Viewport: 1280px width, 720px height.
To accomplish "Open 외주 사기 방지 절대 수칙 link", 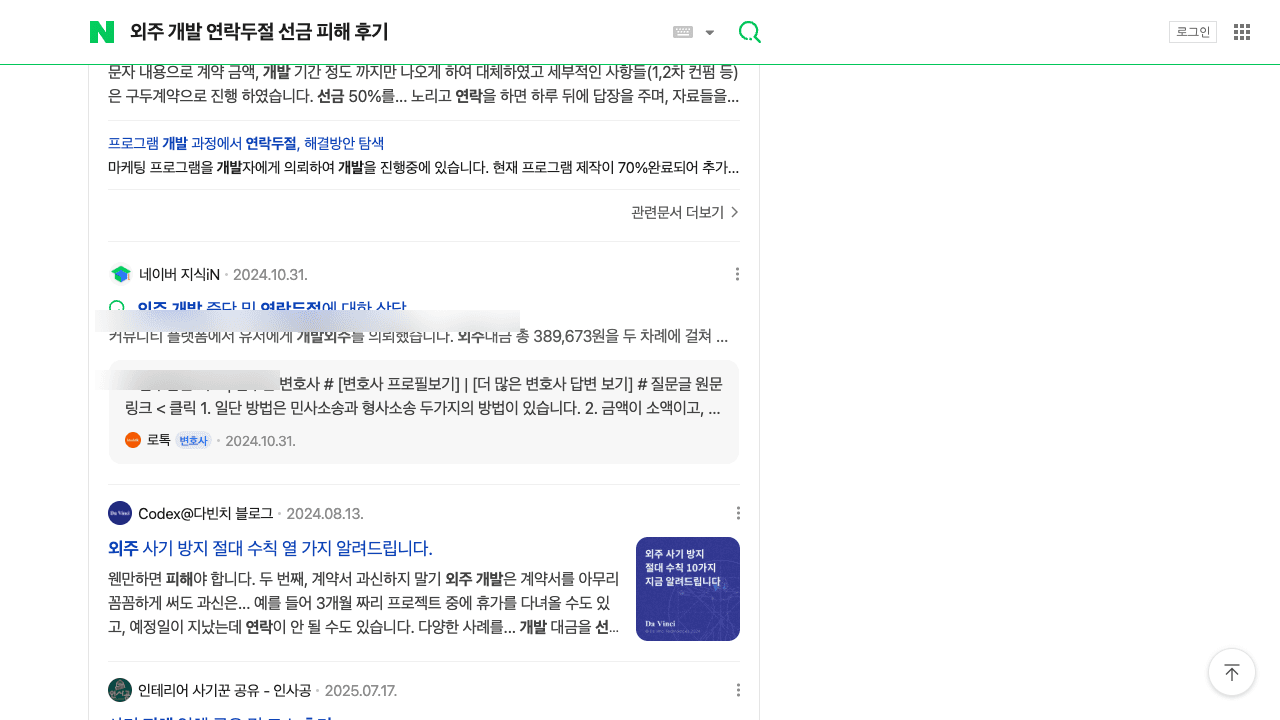I will [270, 548].
